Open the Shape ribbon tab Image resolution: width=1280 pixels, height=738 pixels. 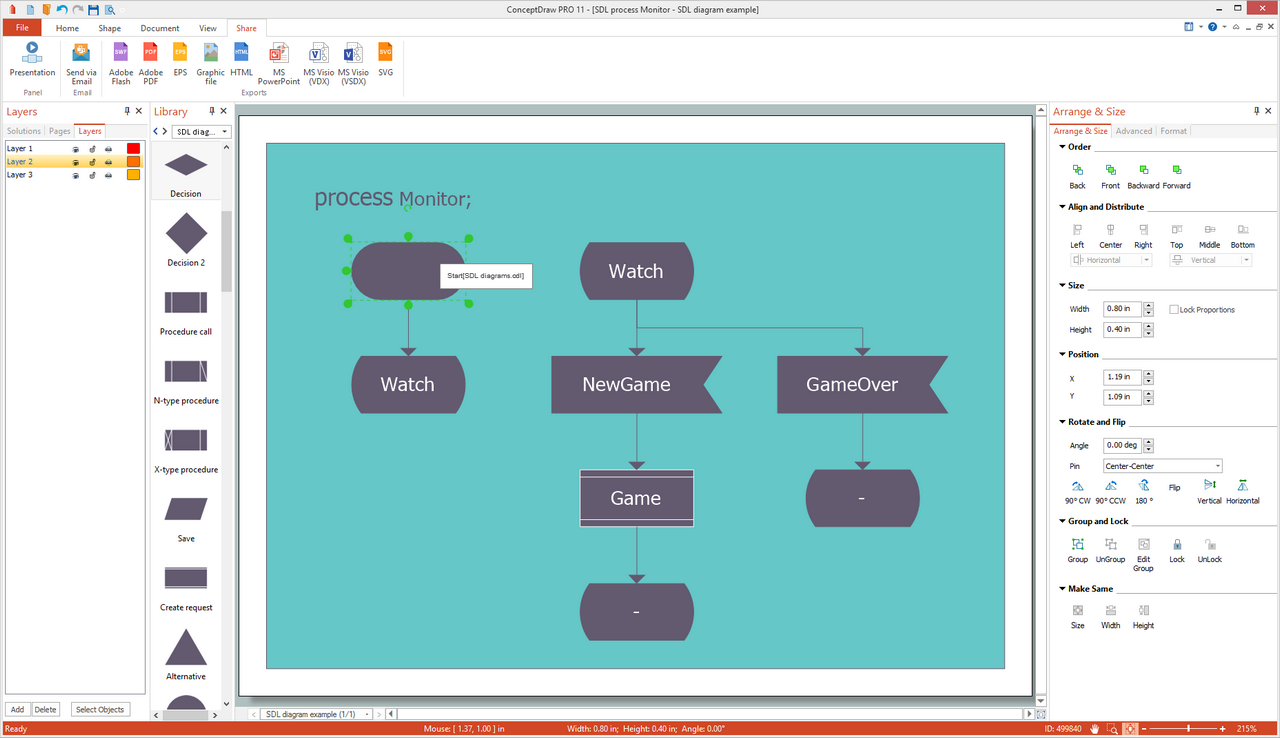(x=109, y=28)
